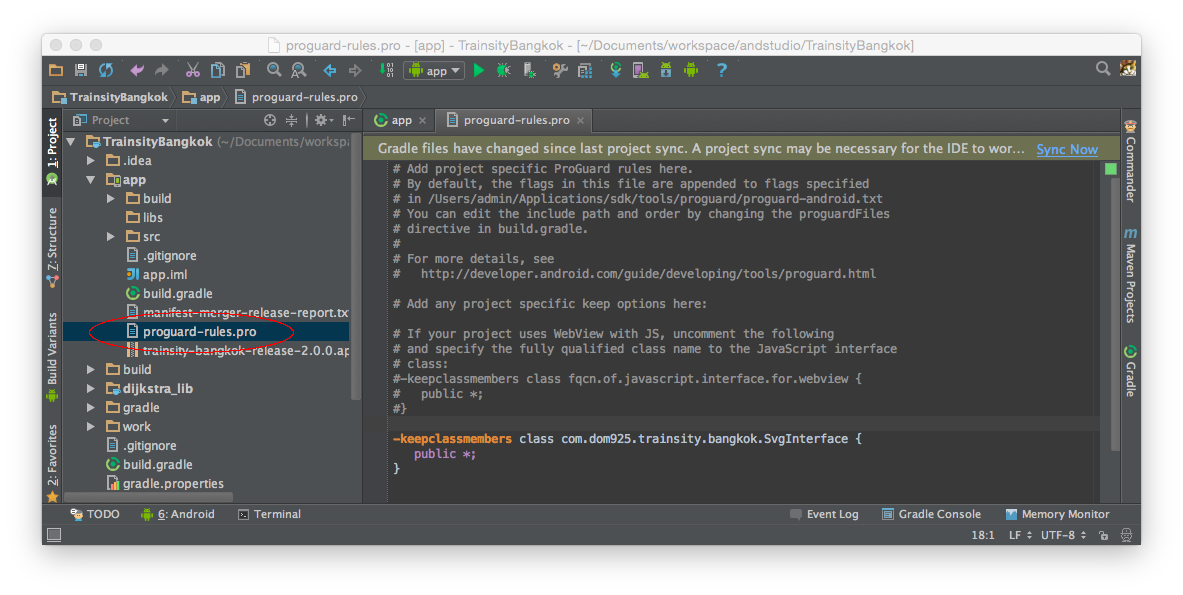The height and width of the screenshot is (595, 1183).
Task: Click the Undo arrow icon
Action: tap(137, 70)
